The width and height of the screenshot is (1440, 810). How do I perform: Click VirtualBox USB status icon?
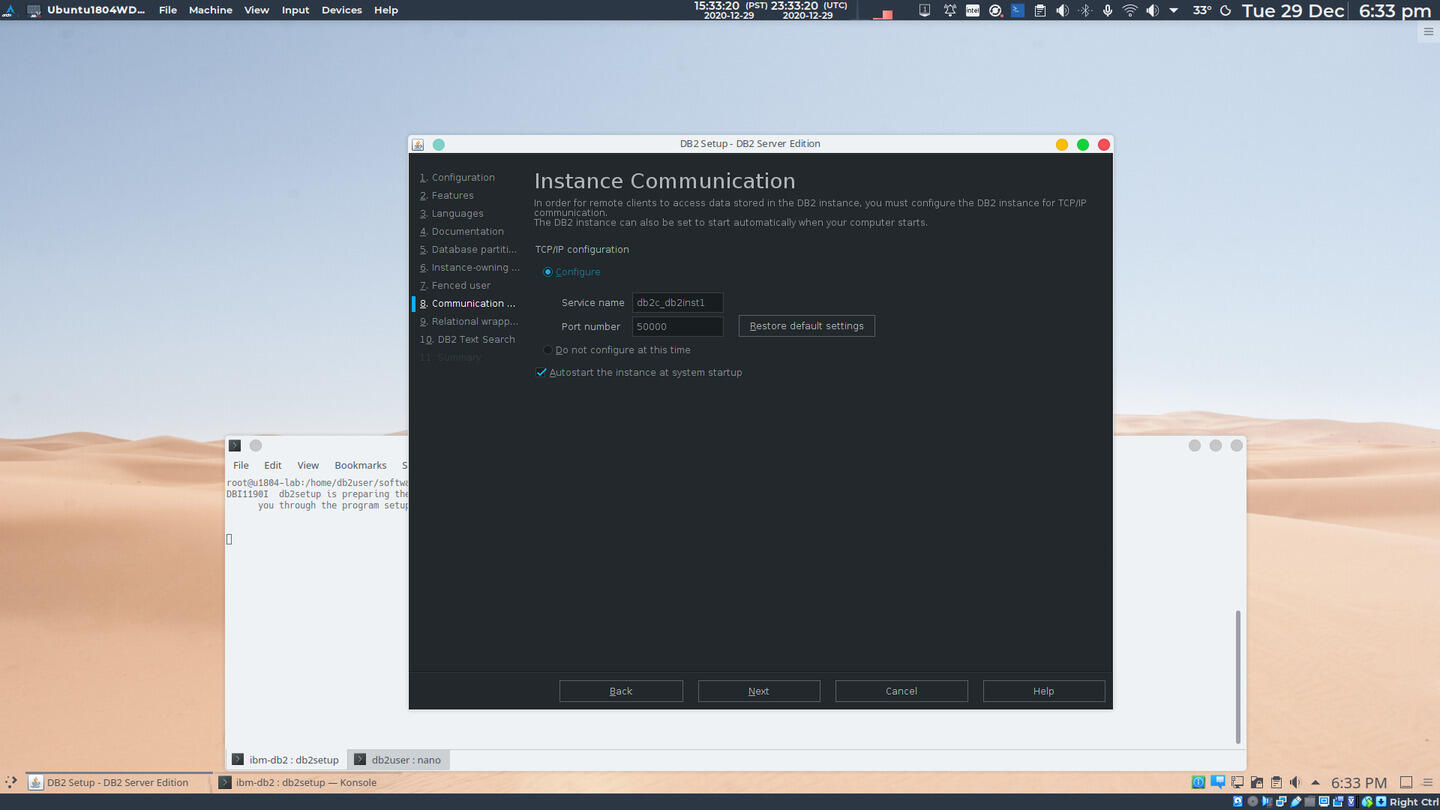point(1295,801)
